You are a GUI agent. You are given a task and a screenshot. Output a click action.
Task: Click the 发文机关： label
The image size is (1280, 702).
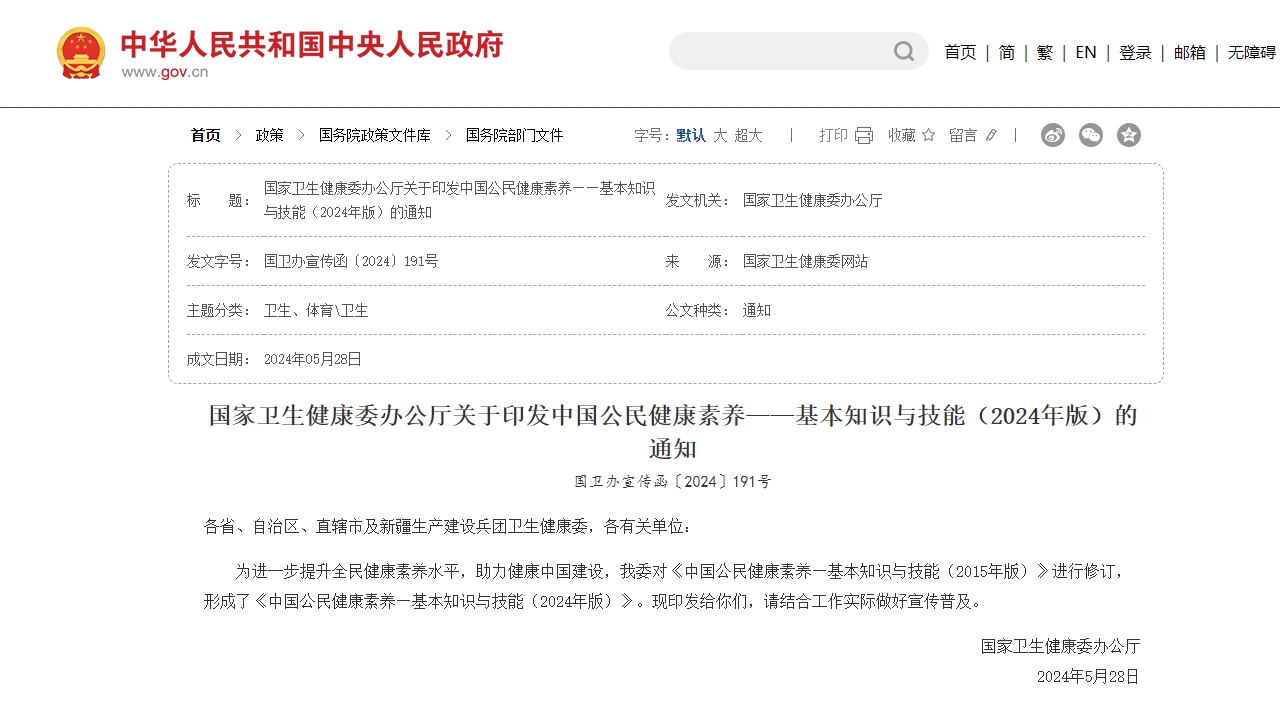(x=699, y=200)
